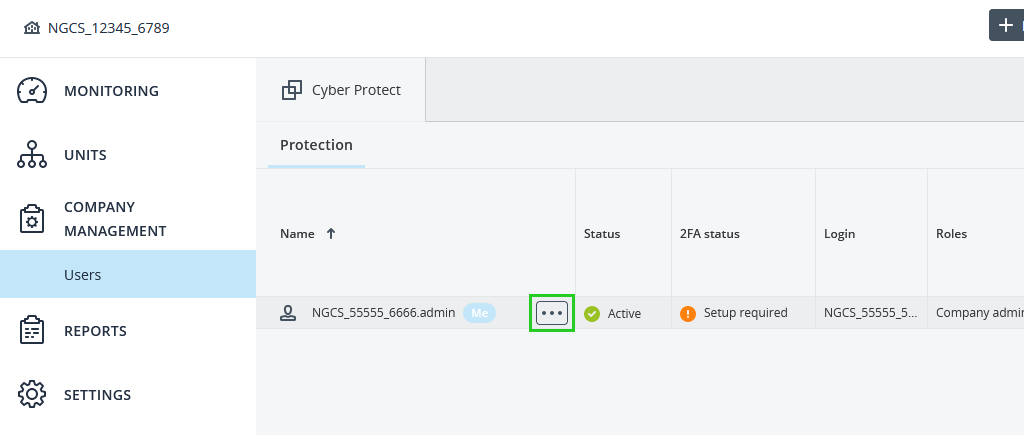Click the Units hierarchy icon
Image resolution: width=1024 pixels, height=435 pixels.
coord(33,155)
